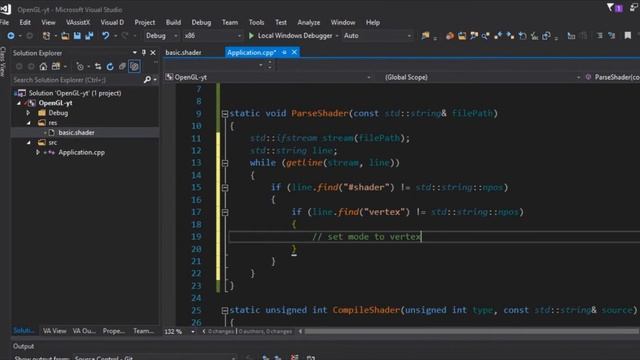The width and height of the screenshot is (640, 360).
Task: Click the search magnifier in Solution Explorer
Action: click(x=147, y=80)
